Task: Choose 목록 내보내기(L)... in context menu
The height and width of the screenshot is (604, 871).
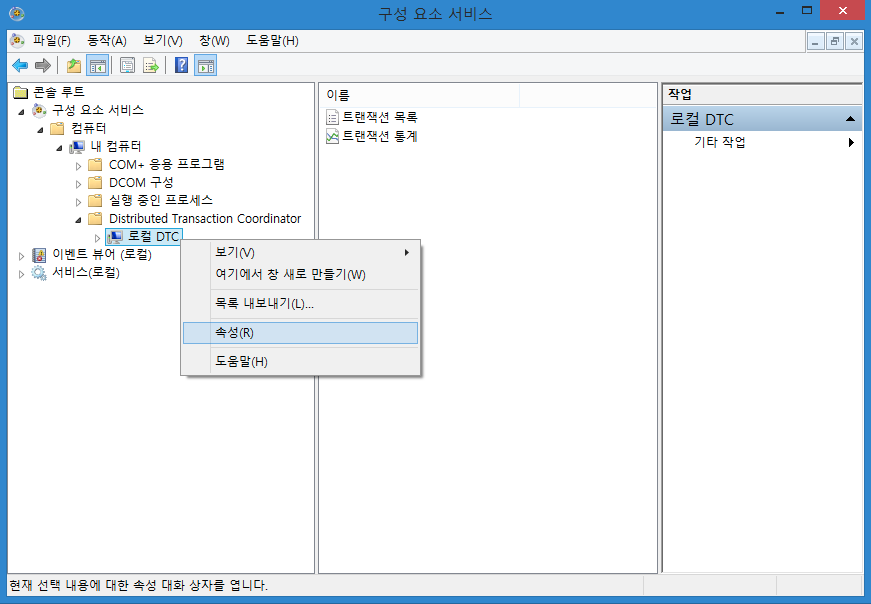Action: pos(301,304)
